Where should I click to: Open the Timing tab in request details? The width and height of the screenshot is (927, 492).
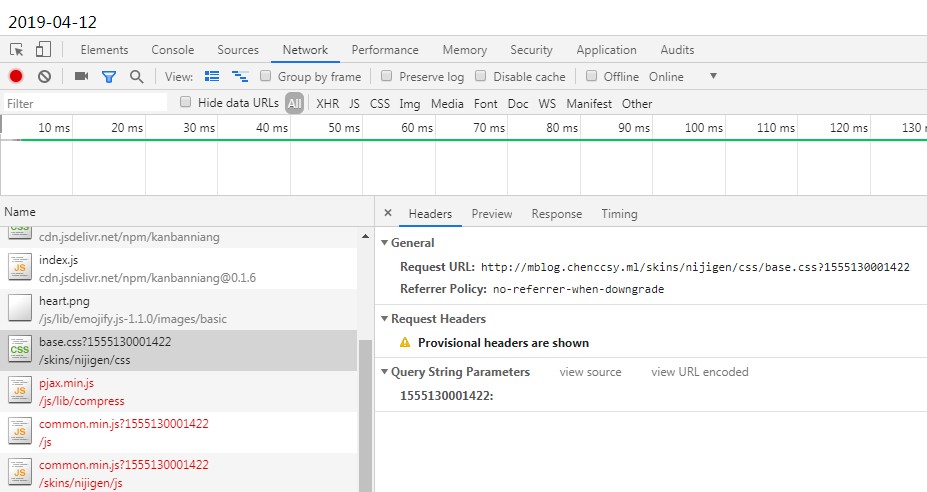[x=619, y=214]
